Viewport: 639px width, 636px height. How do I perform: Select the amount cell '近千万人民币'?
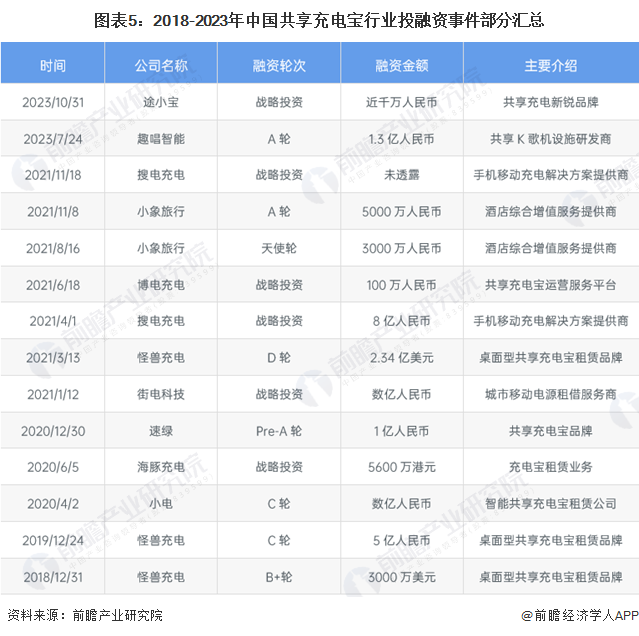point(402,102)
